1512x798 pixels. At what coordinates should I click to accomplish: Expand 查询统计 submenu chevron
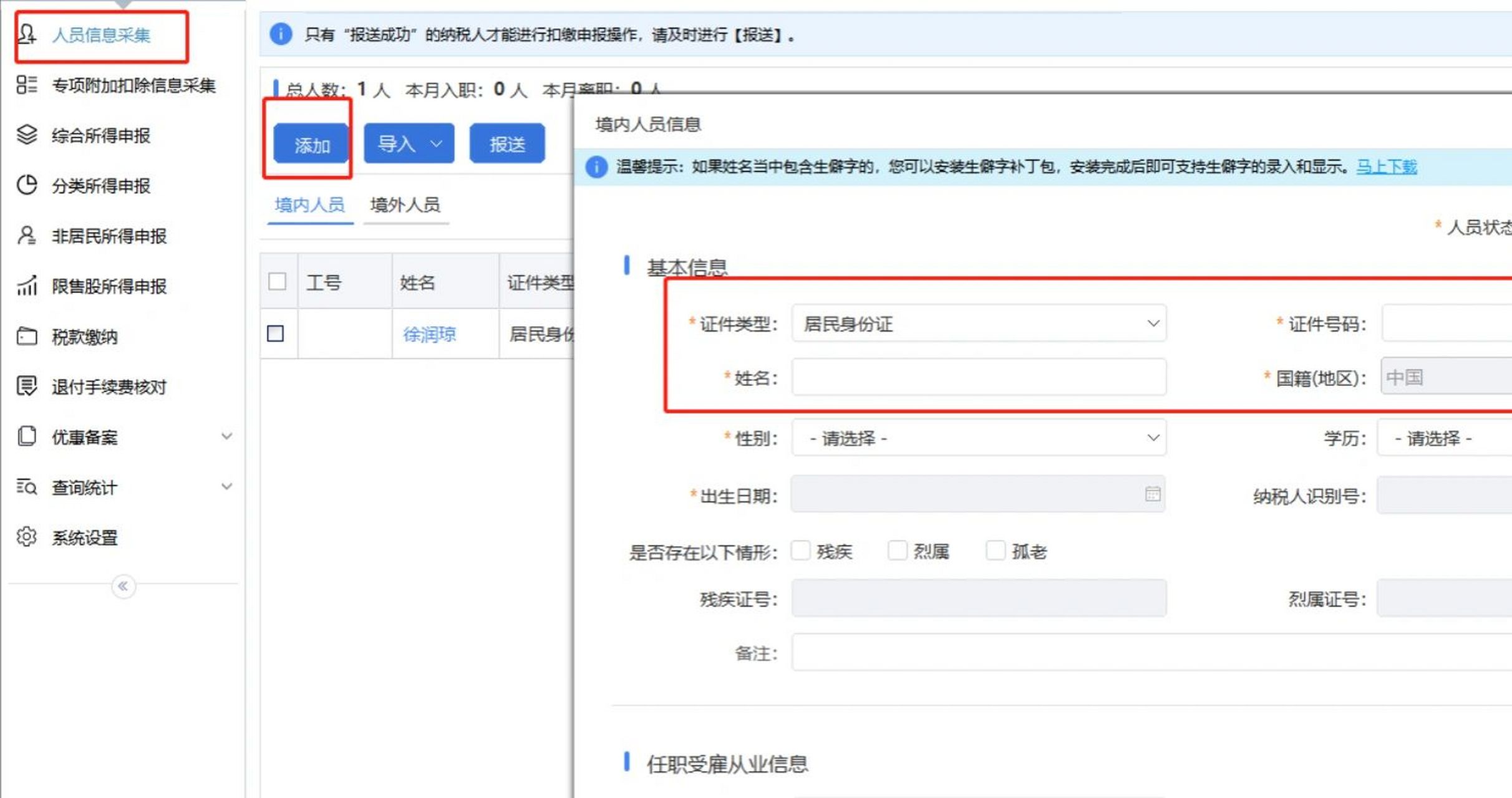click(227, 486)
